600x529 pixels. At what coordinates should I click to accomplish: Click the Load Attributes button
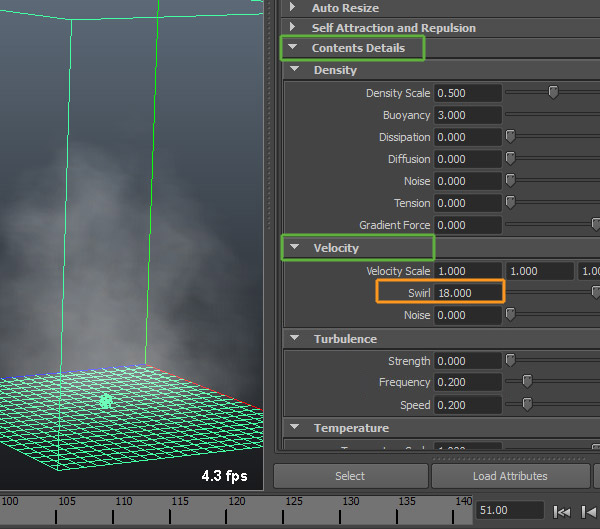[x=510, y=476]
